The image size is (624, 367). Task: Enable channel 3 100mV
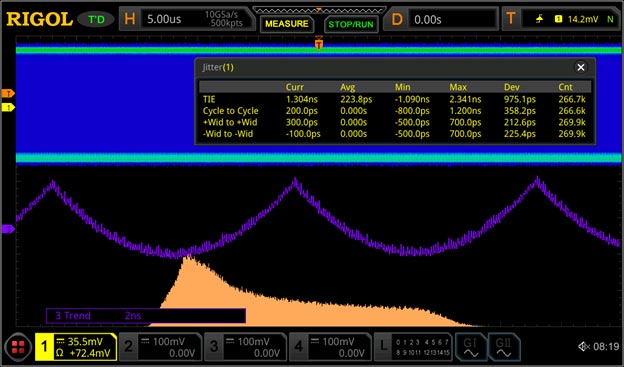coord(246,347)
